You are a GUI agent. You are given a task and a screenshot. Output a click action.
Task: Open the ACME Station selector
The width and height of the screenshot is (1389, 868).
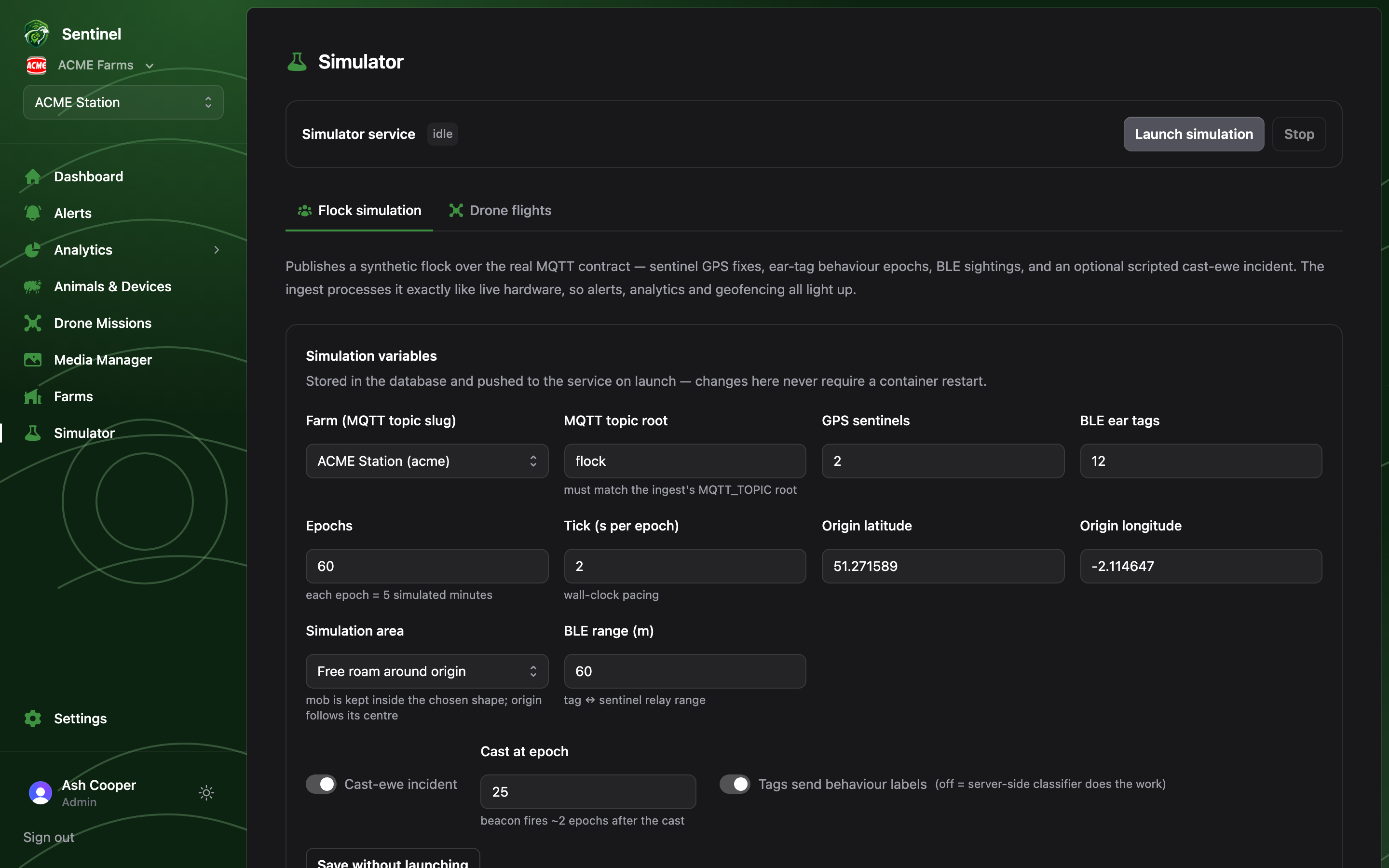pyautogui.click(x=123, y=102)
